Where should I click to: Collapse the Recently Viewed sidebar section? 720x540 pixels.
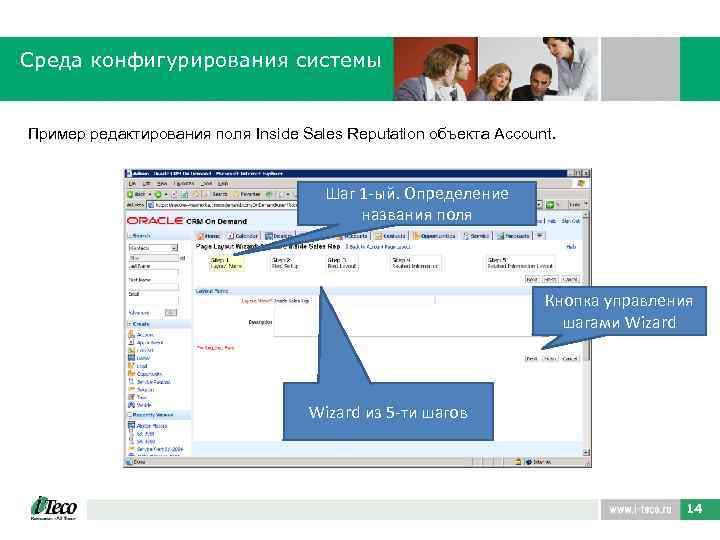(x=129, y=415)
